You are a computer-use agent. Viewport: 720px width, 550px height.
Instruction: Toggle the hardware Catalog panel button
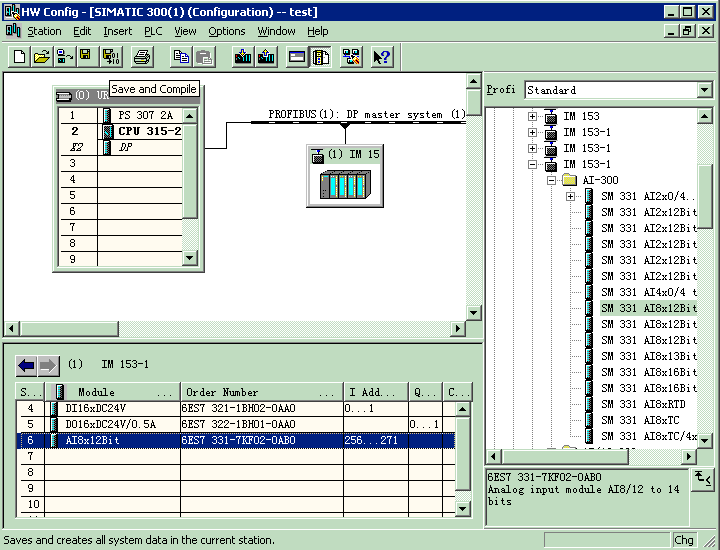pyautogui.click(x=320, y=57)
